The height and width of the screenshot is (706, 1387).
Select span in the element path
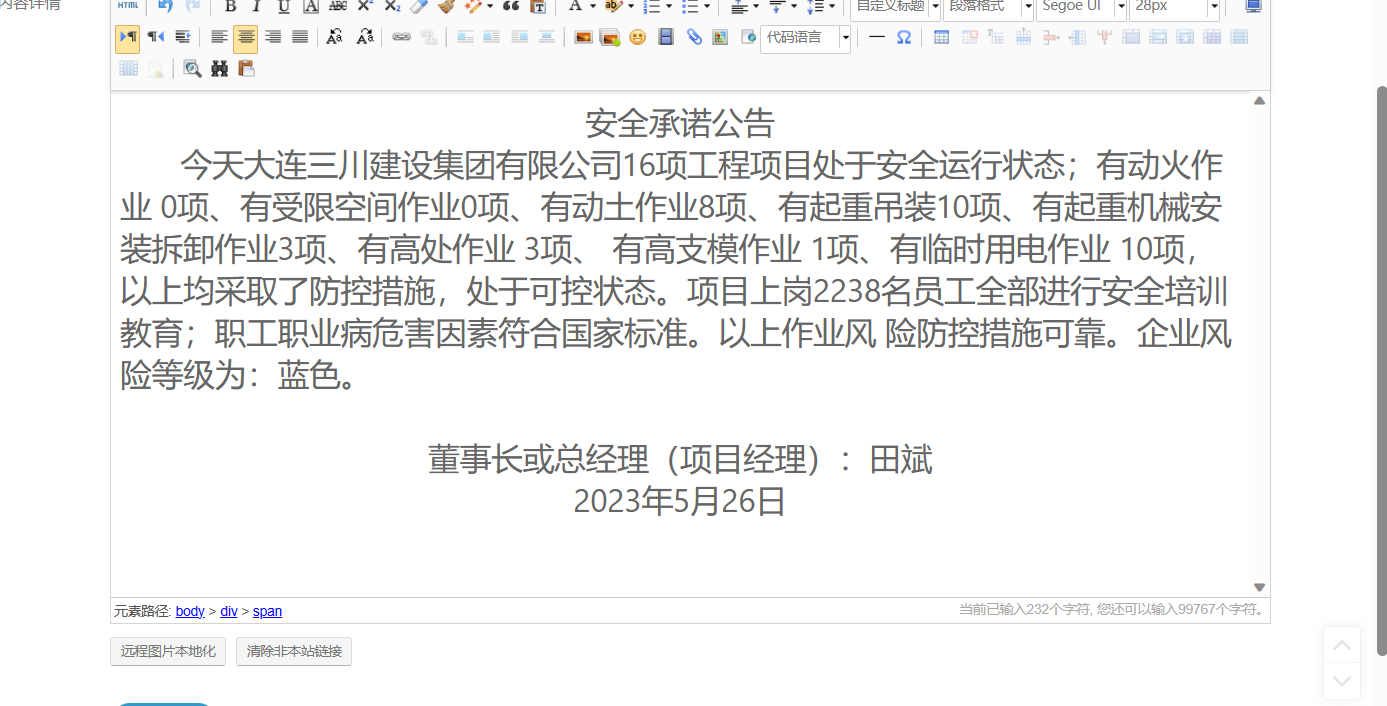click(267, 611)
